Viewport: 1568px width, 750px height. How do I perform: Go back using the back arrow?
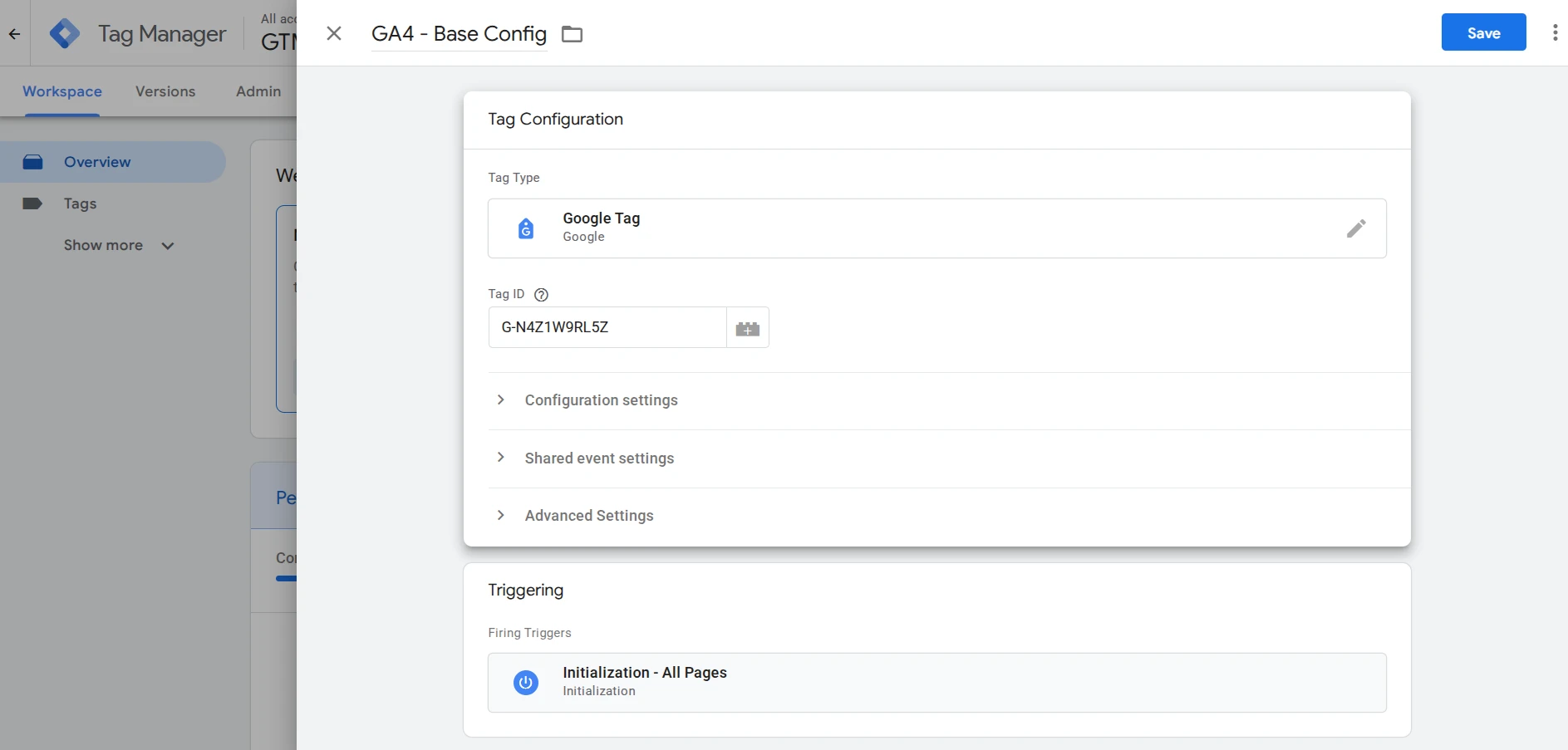(14, 34)
